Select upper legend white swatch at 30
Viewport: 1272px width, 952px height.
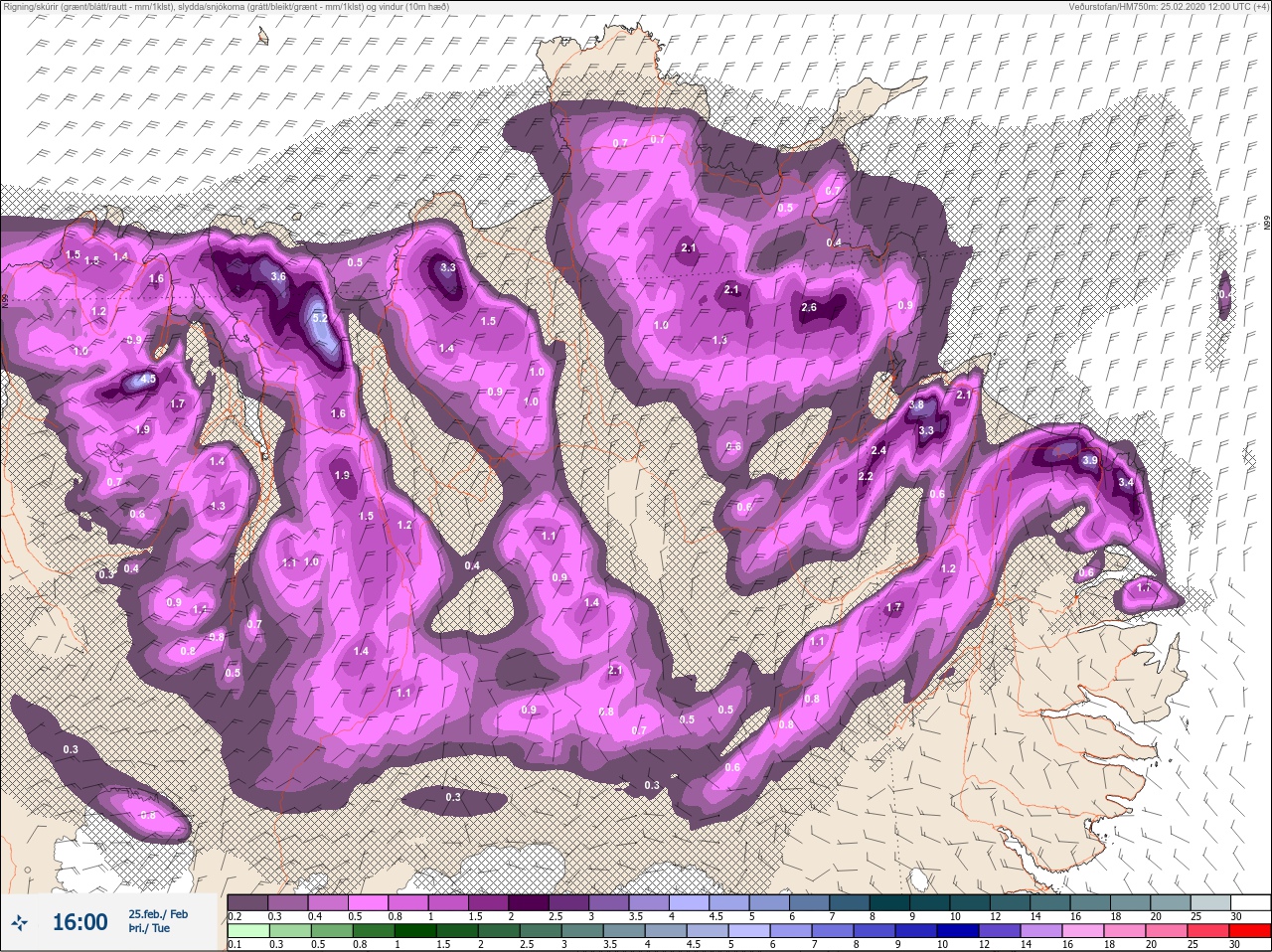coord(1251,902)
